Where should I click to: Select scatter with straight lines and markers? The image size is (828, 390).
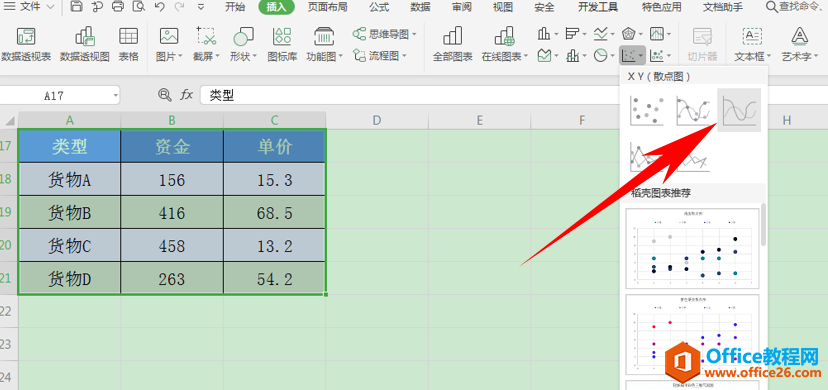coord(646,156)
